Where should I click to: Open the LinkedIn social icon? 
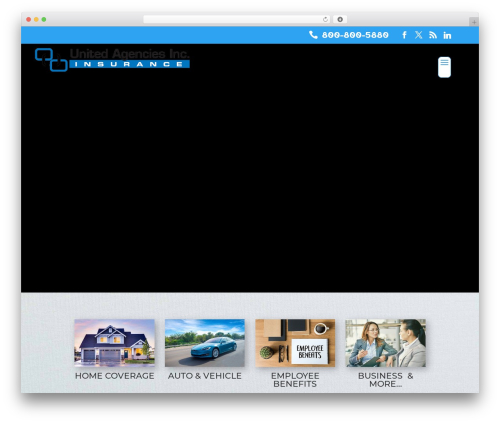[447, 35]
